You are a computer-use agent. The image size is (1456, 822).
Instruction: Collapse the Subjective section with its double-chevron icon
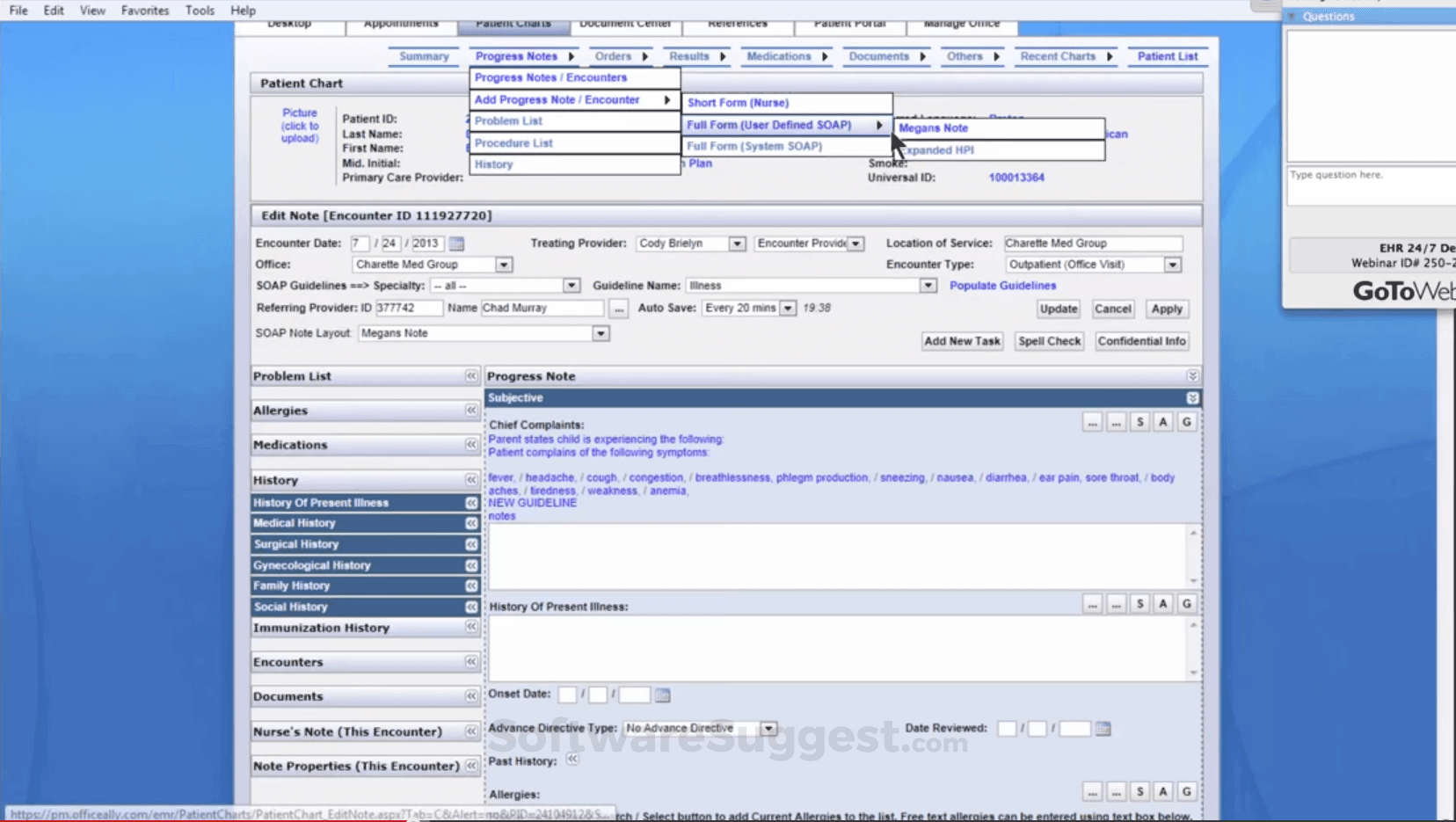click(x=1193, y=397)
